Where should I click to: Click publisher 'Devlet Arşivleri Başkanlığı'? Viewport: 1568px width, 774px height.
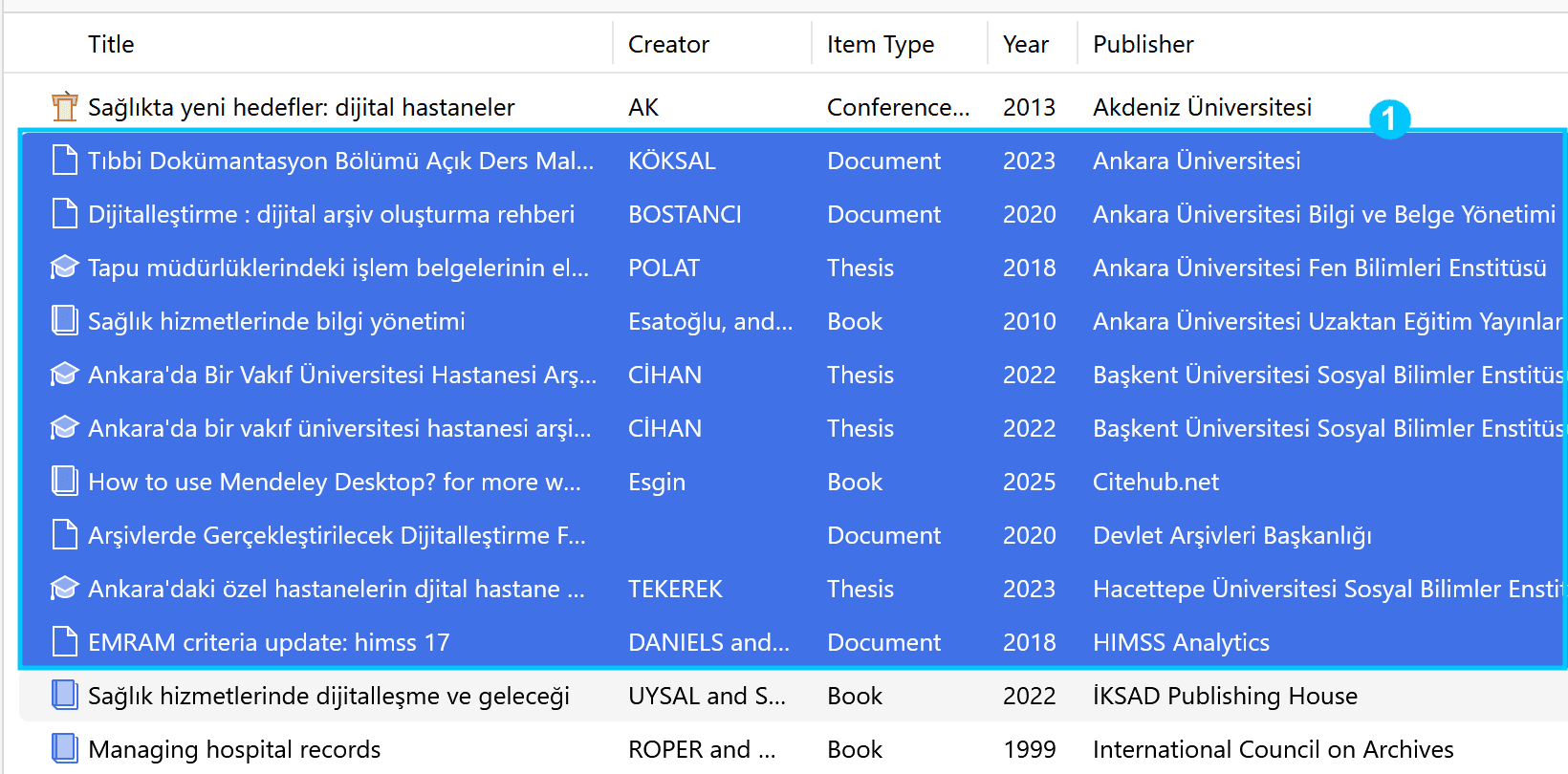click(1232, 535)
